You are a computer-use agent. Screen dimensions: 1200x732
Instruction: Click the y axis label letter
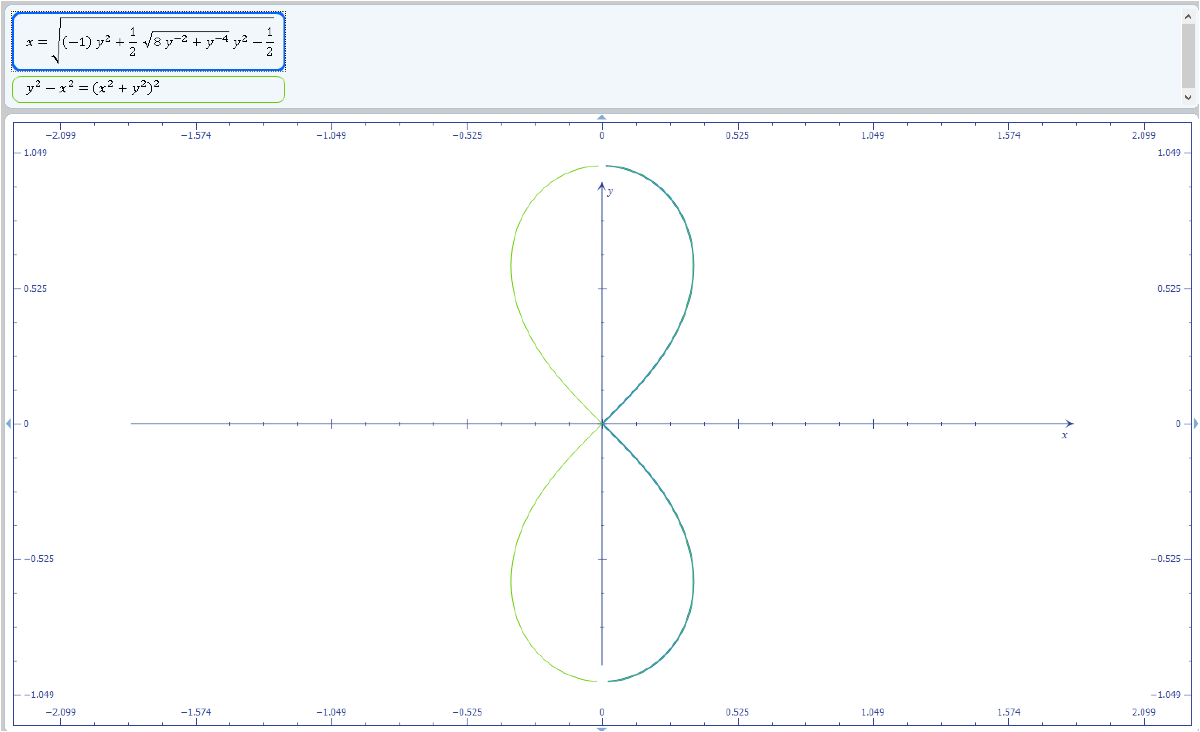pos(610,191)
